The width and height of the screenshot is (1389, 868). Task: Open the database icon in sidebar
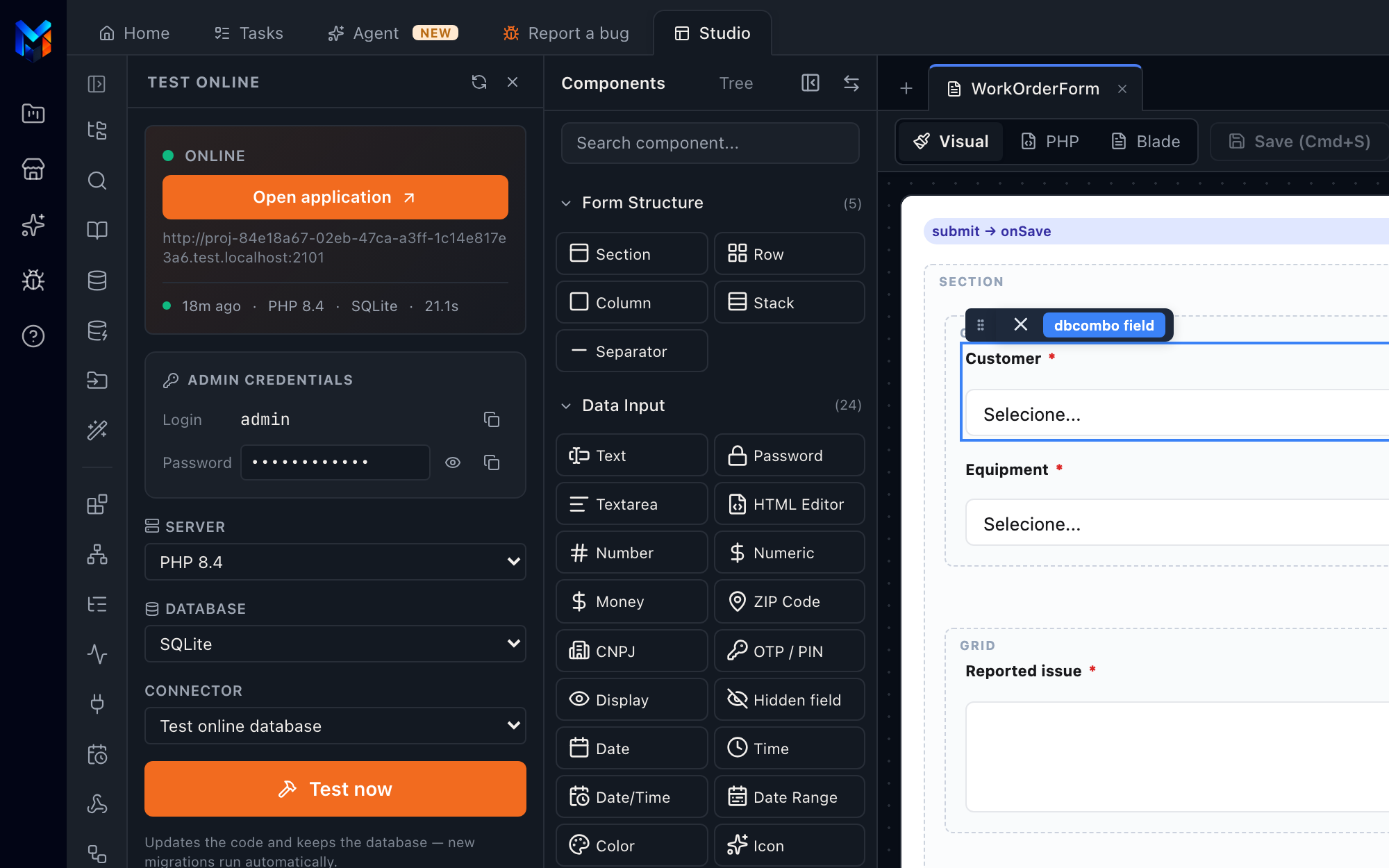[97, 281]
